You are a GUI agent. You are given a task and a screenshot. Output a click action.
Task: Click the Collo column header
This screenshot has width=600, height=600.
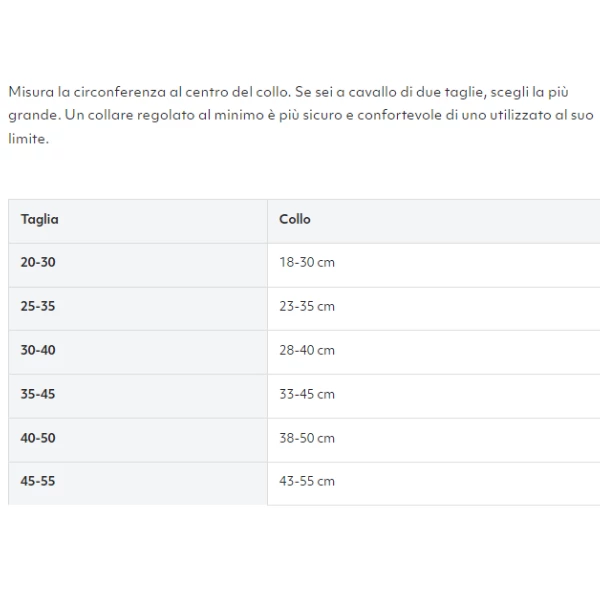[295, 219]
